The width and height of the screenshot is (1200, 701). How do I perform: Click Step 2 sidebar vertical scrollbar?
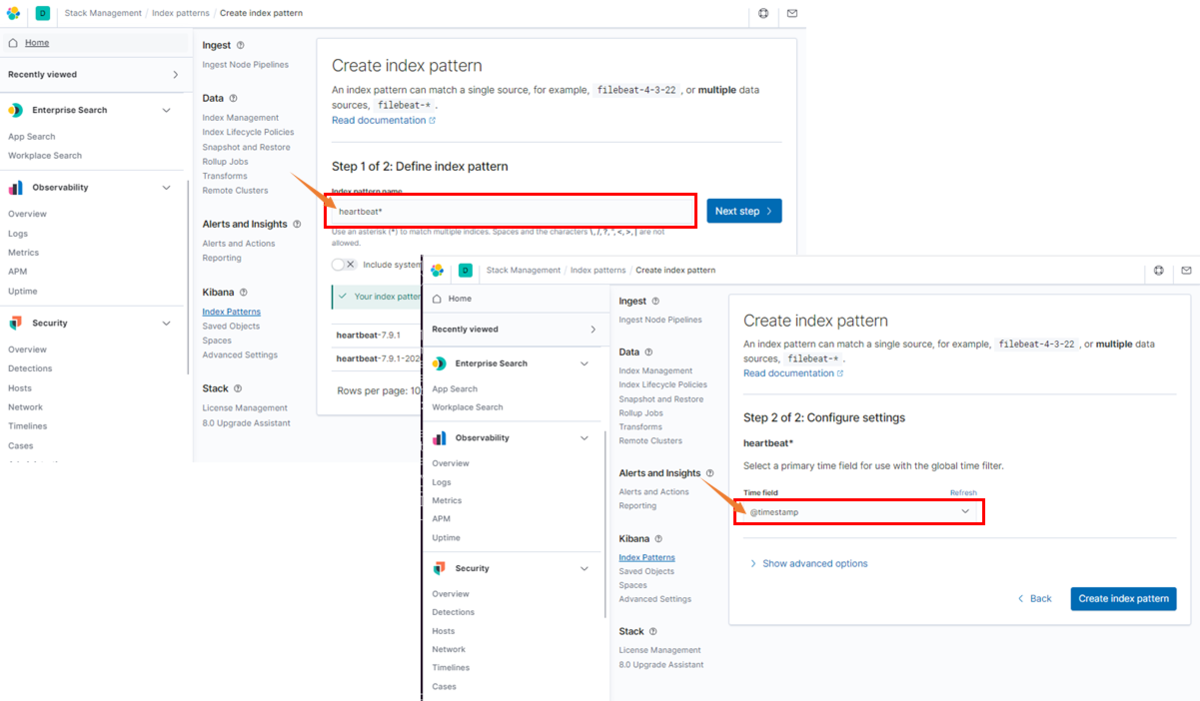click(x=604, y=525)
